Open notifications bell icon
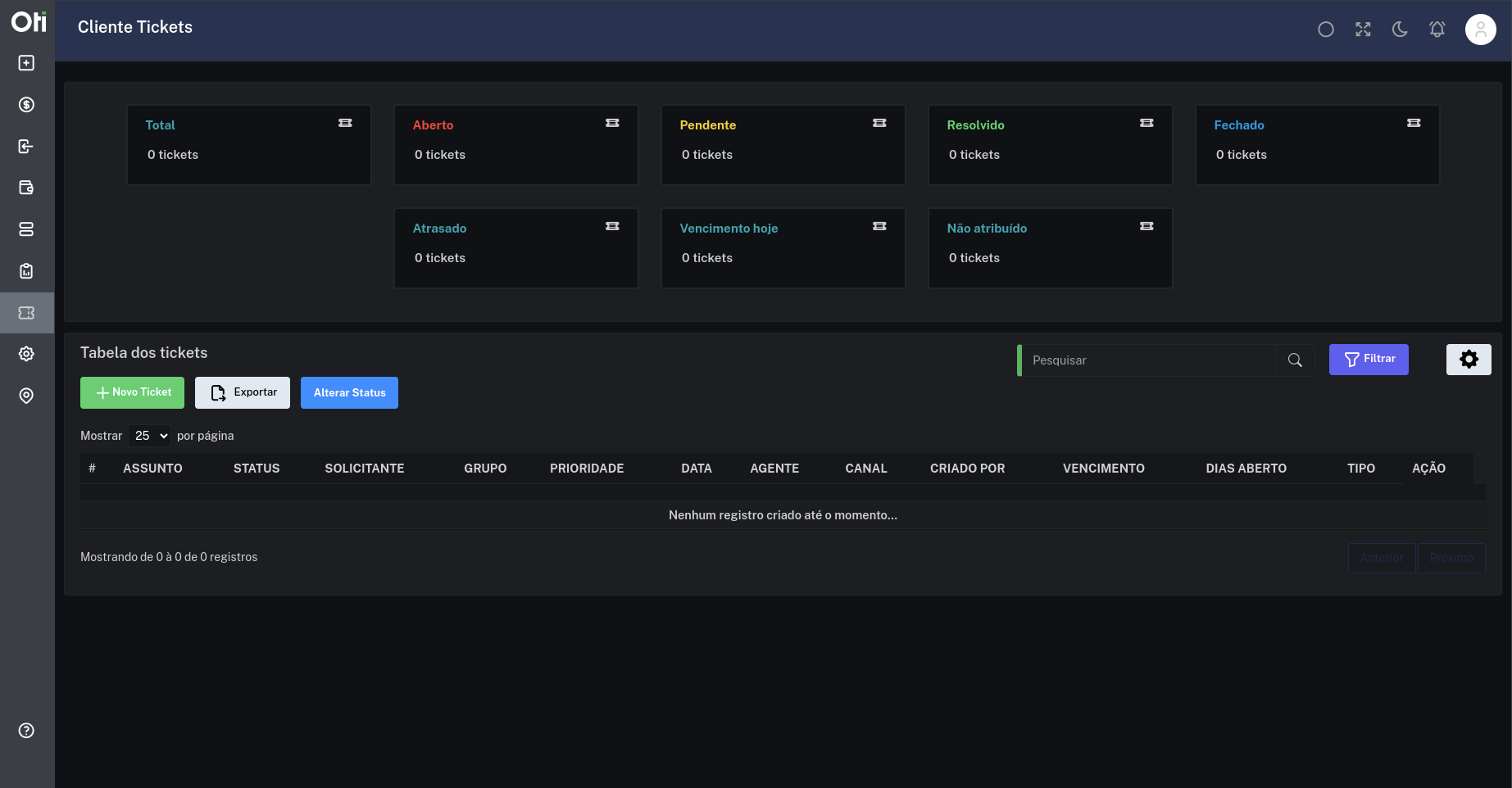 pyautogui.click(x=1437, y=29)
